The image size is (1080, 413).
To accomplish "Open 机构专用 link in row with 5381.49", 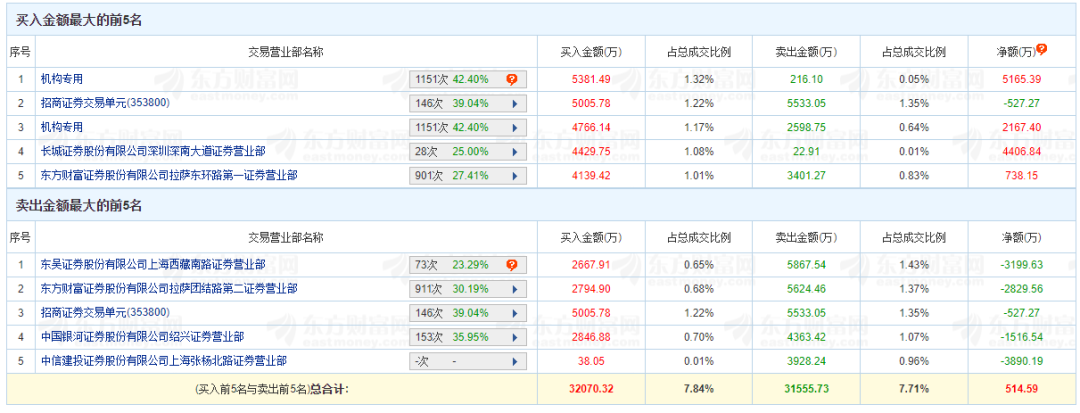I will 62,79.
